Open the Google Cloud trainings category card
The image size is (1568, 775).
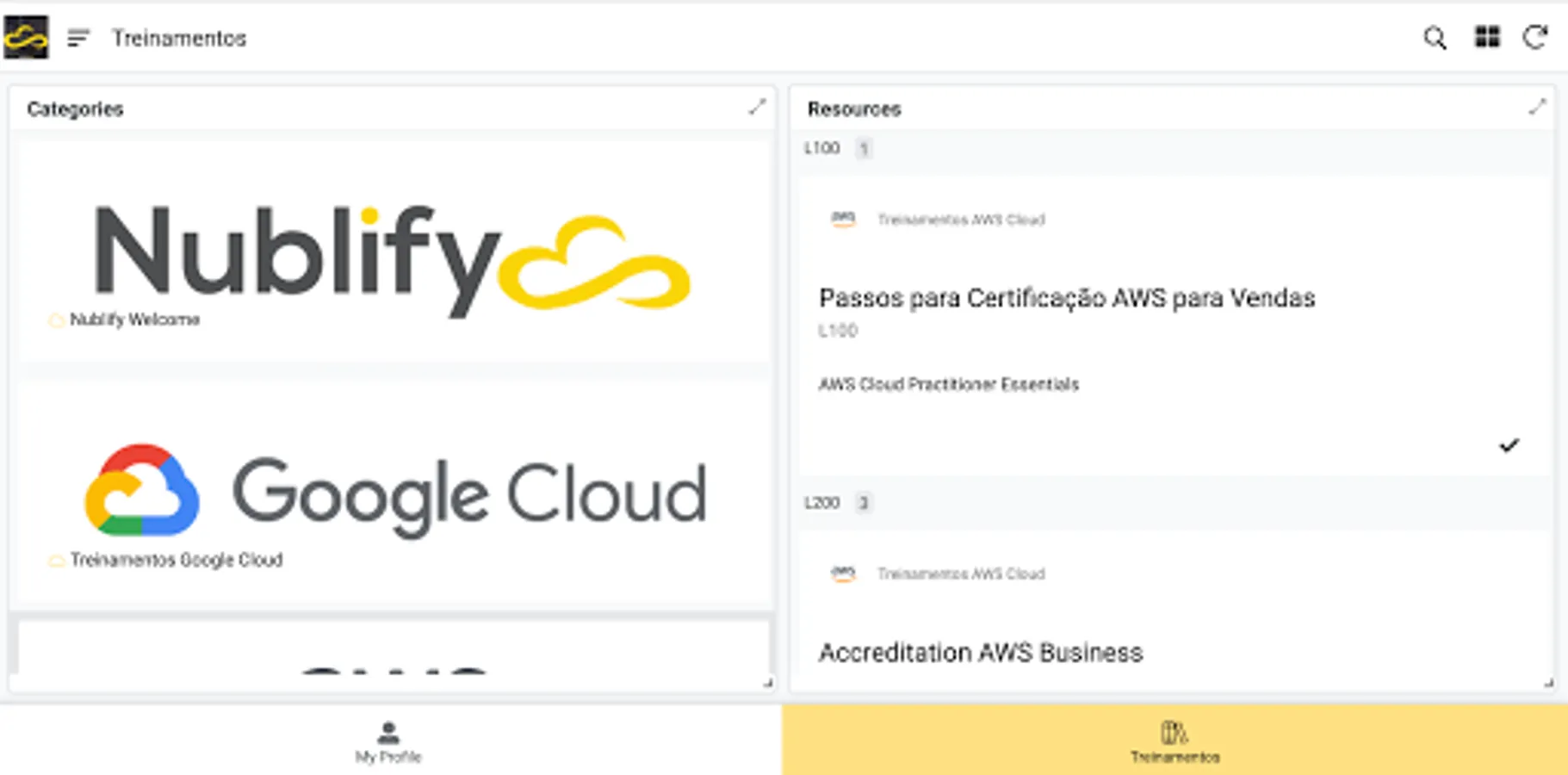(394, 492)
